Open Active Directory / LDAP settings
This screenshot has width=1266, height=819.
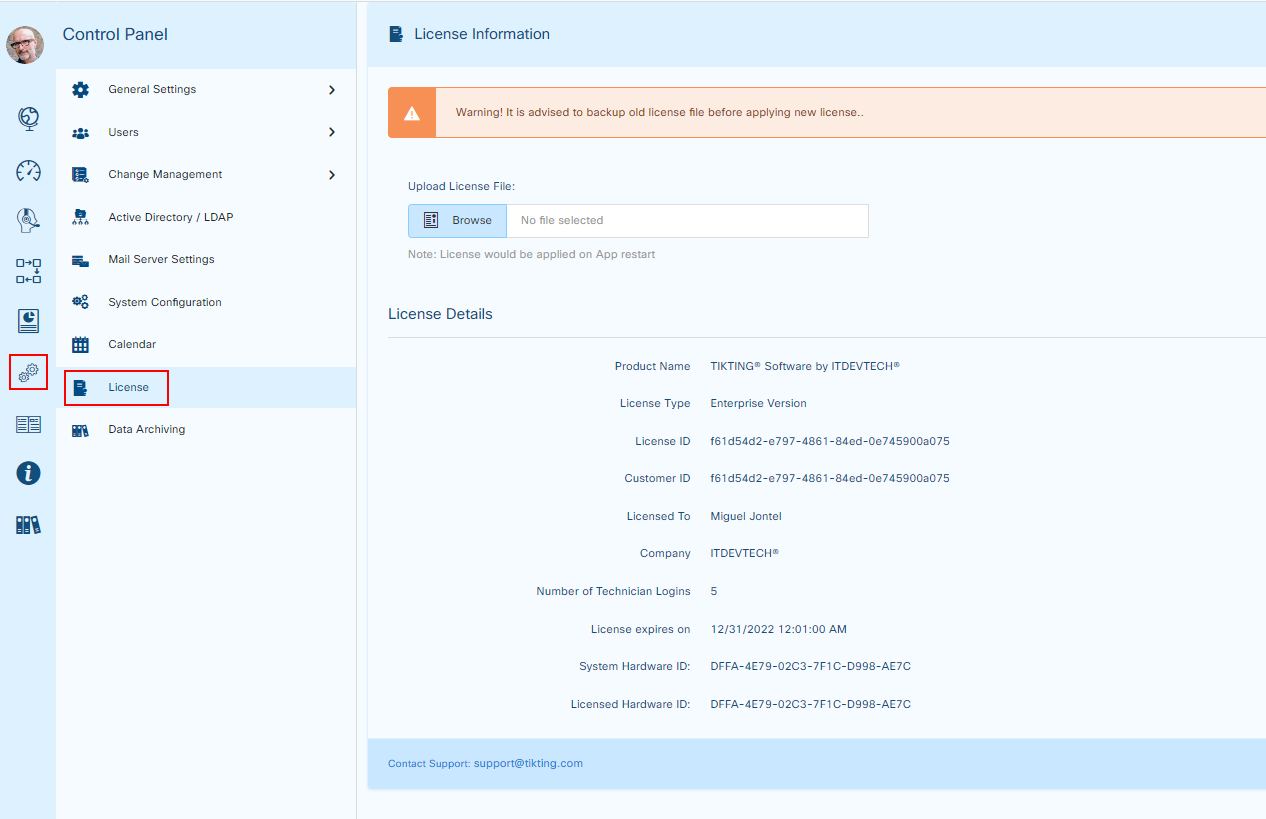click(170, 217)
